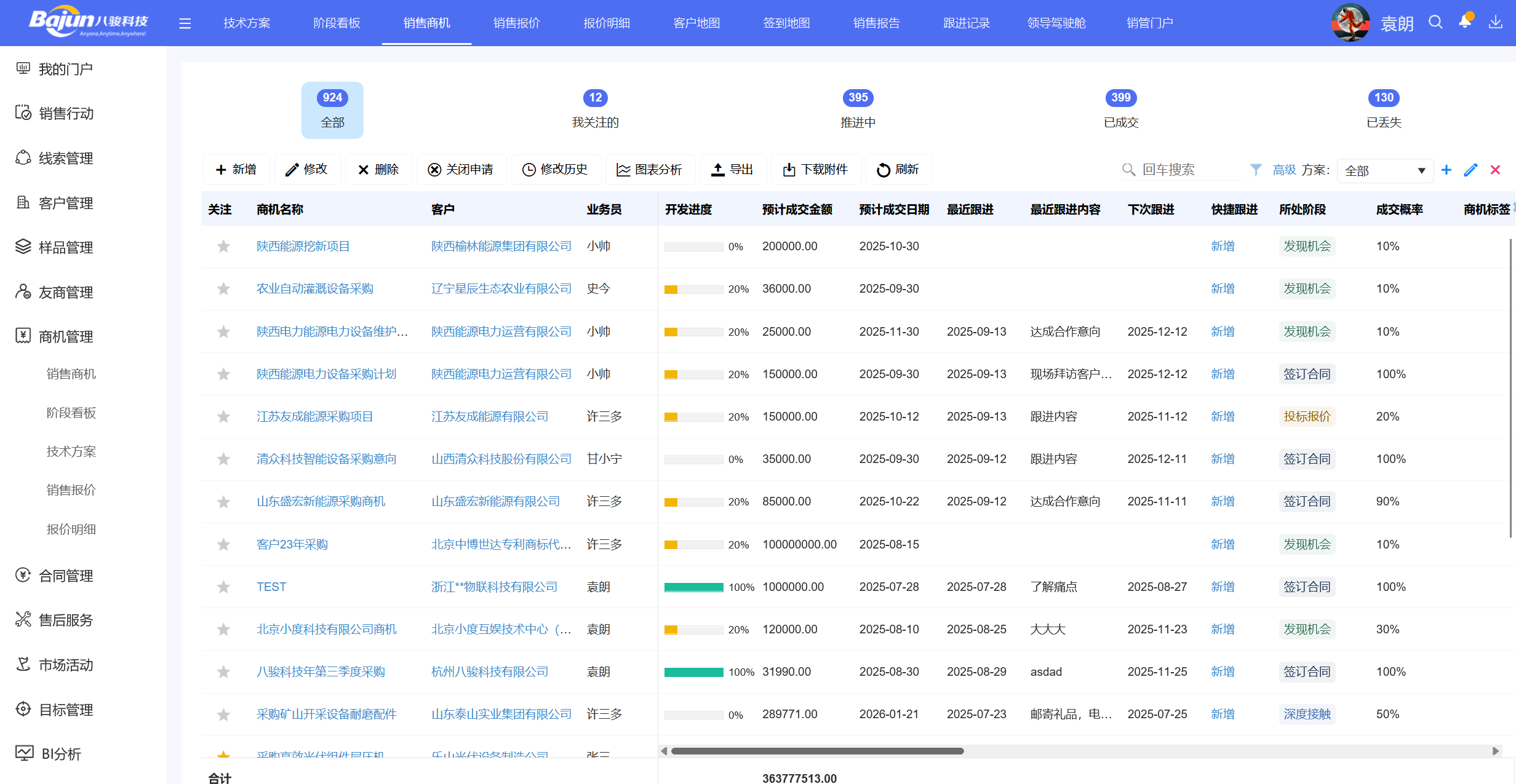Open the 陕西榆林能源集团有限公司 customer link
Screen dimensions: 1516x784
pyautogui.click(x=501, y=246)
